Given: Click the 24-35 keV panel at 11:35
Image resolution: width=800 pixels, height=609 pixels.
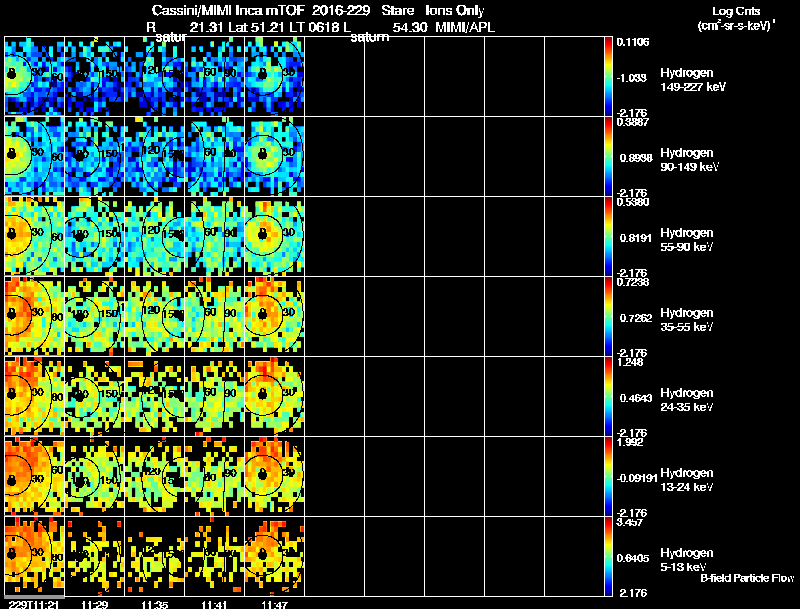Looking at the screenshot, I should pos(155,396).
